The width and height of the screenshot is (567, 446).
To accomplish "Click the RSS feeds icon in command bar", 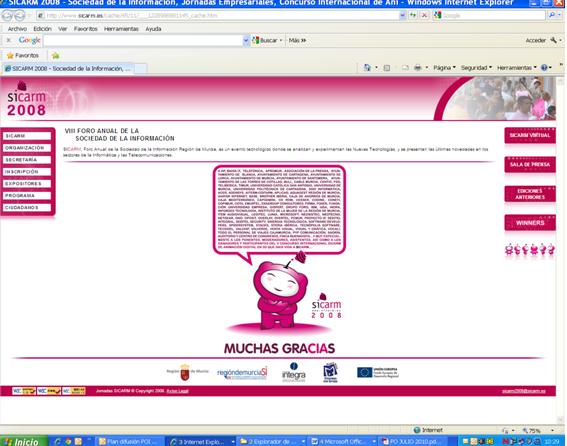I will [x=387, y=68].
